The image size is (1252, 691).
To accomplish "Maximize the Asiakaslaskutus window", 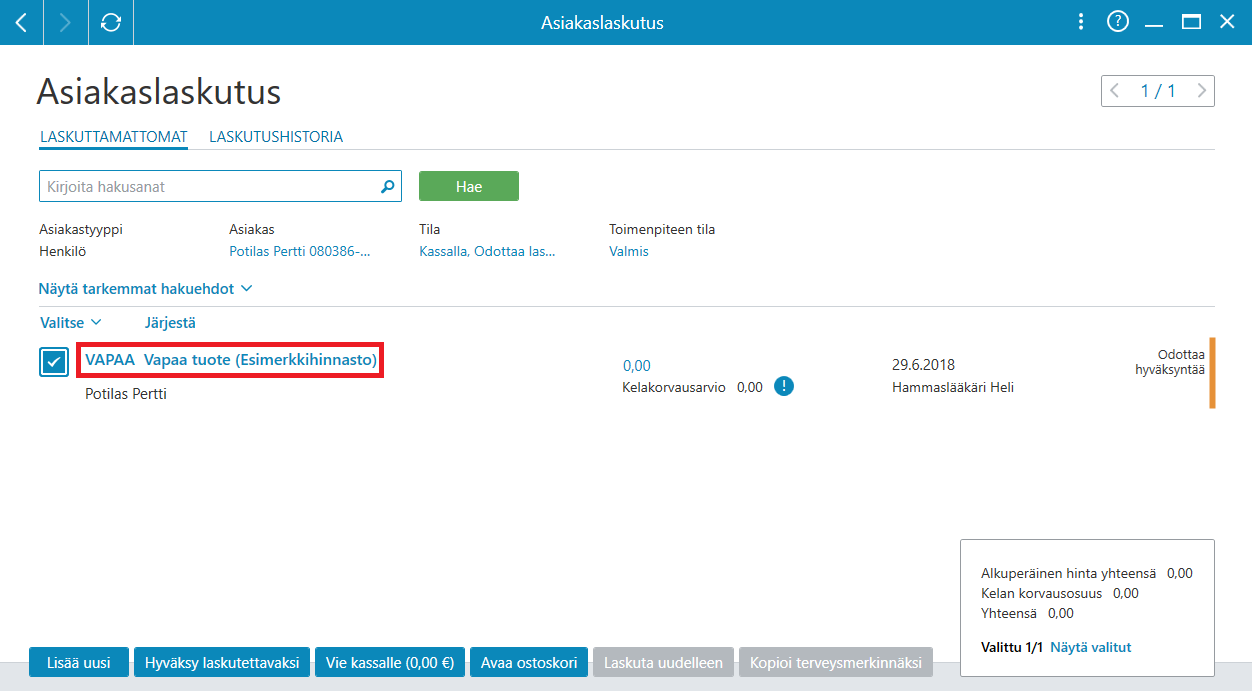I will point(1191,22).
